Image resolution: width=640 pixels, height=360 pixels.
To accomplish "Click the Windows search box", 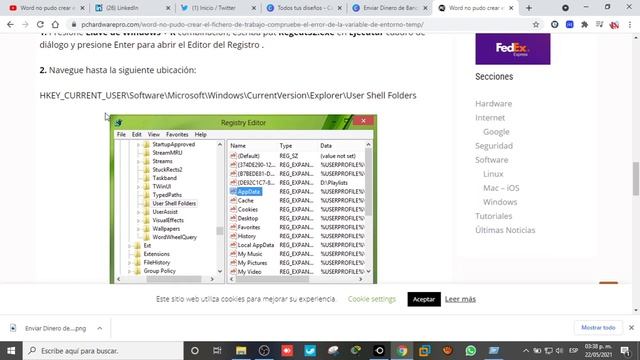I will pos(103,351).
